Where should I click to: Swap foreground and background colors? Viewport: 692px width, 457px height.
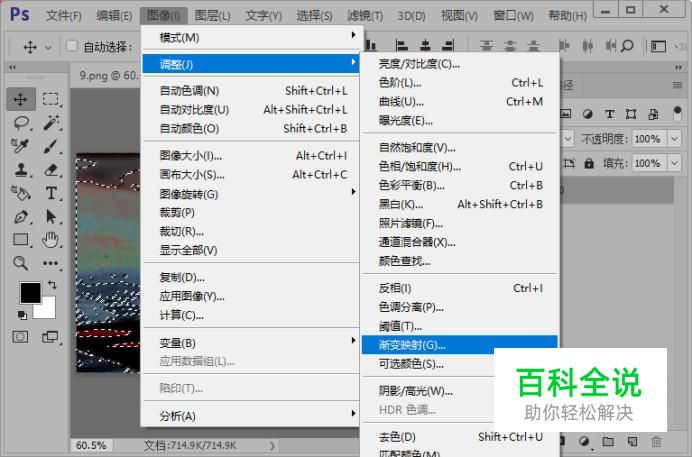coord(52,285)
